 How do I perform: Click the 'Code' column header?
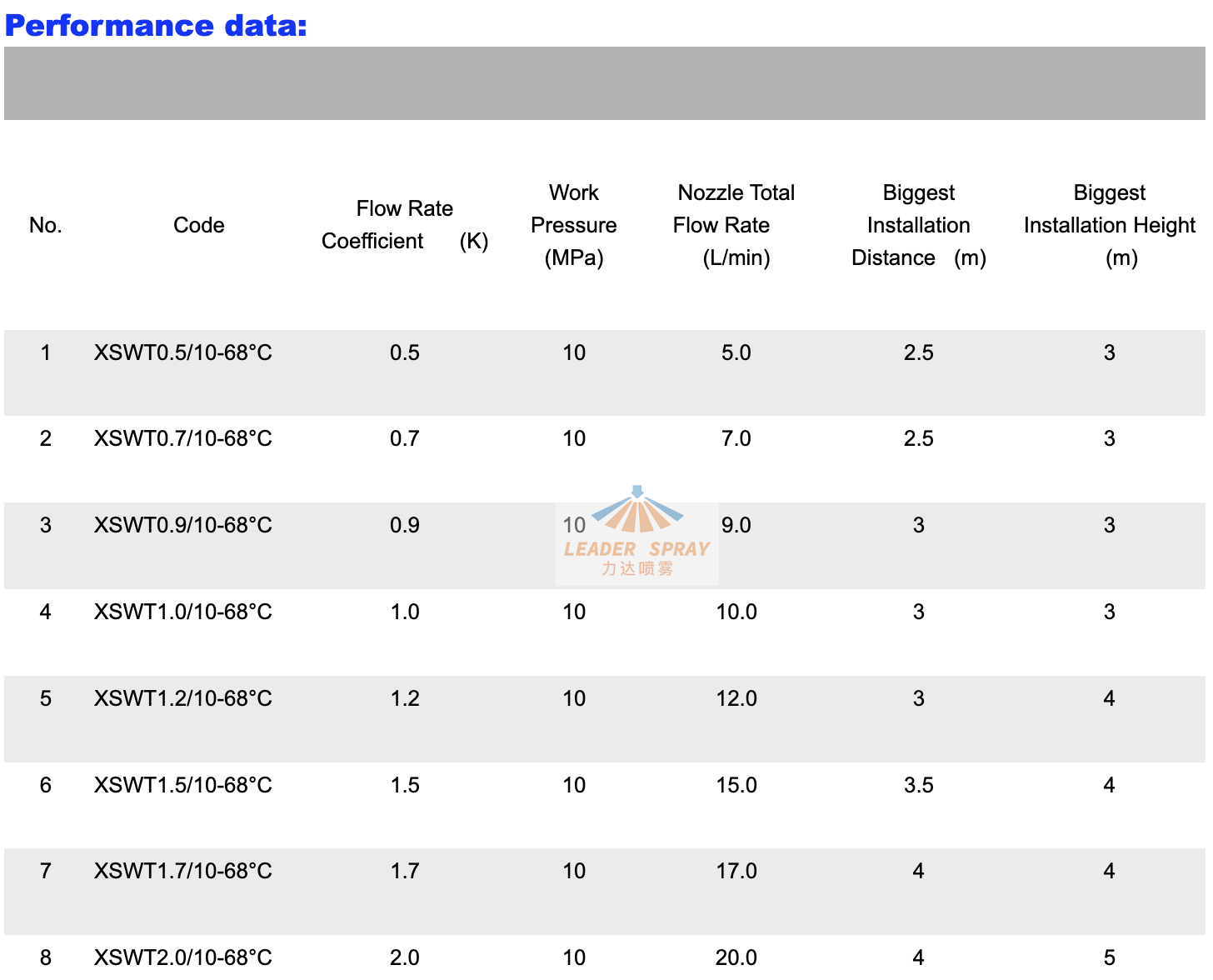pyautogui.click(x=199, y=225)
